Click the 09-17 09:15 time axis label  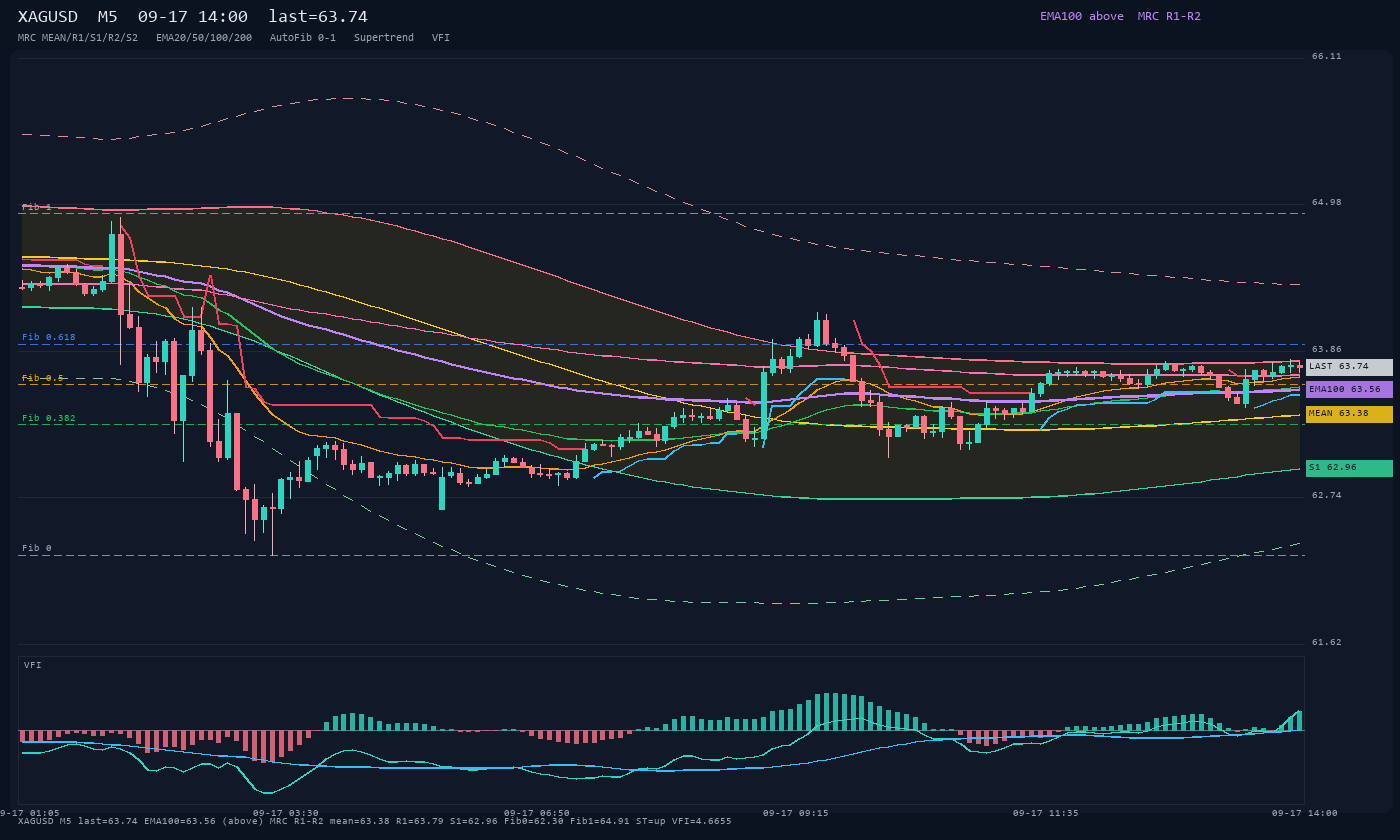pos(796,813)
